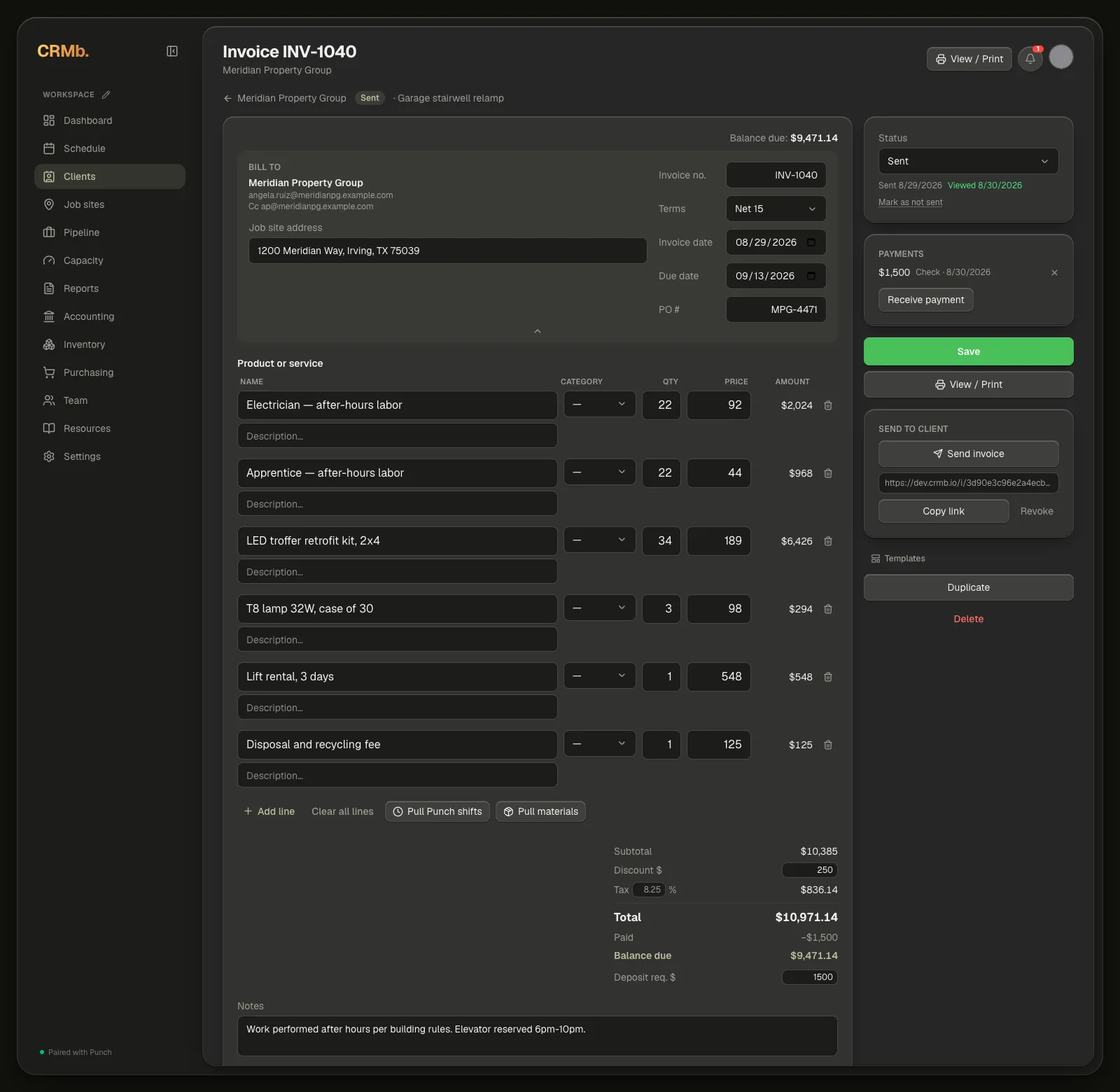Click the Discount $ input field
This screenshot has height=1092, width=1120.
coord(810,870)
